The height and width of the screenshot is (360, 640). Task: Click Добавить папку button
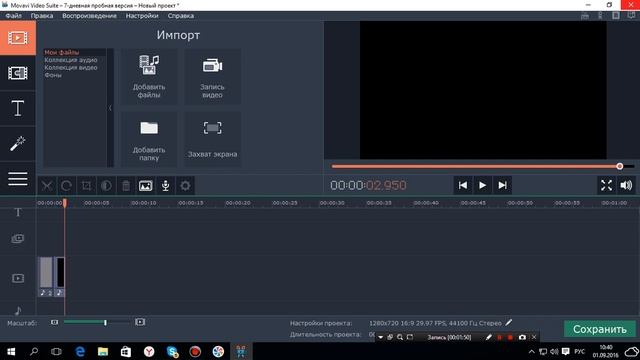tap(149, 140)
